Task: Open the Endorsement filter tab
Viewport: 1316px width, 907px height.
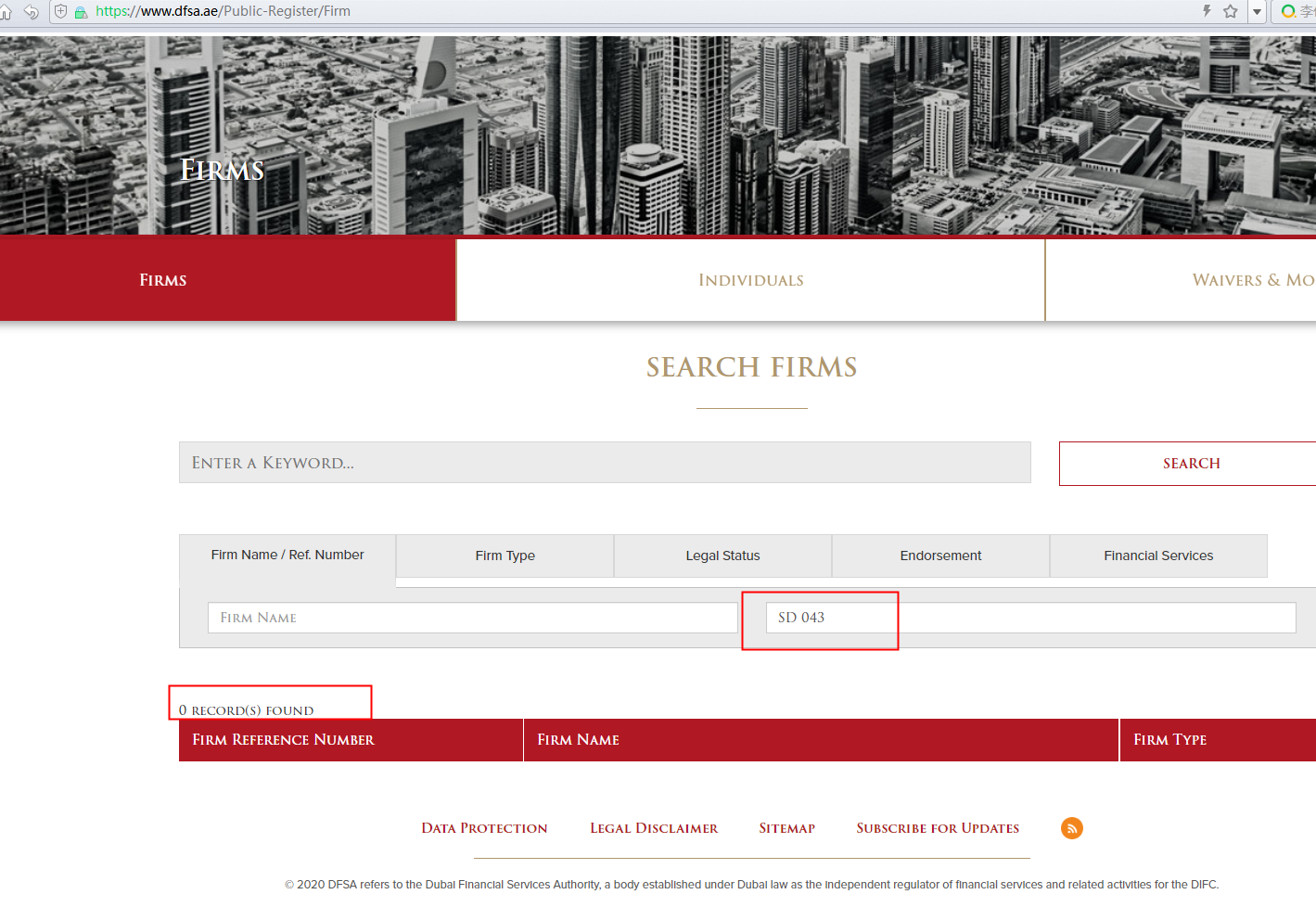Action: 940,556
